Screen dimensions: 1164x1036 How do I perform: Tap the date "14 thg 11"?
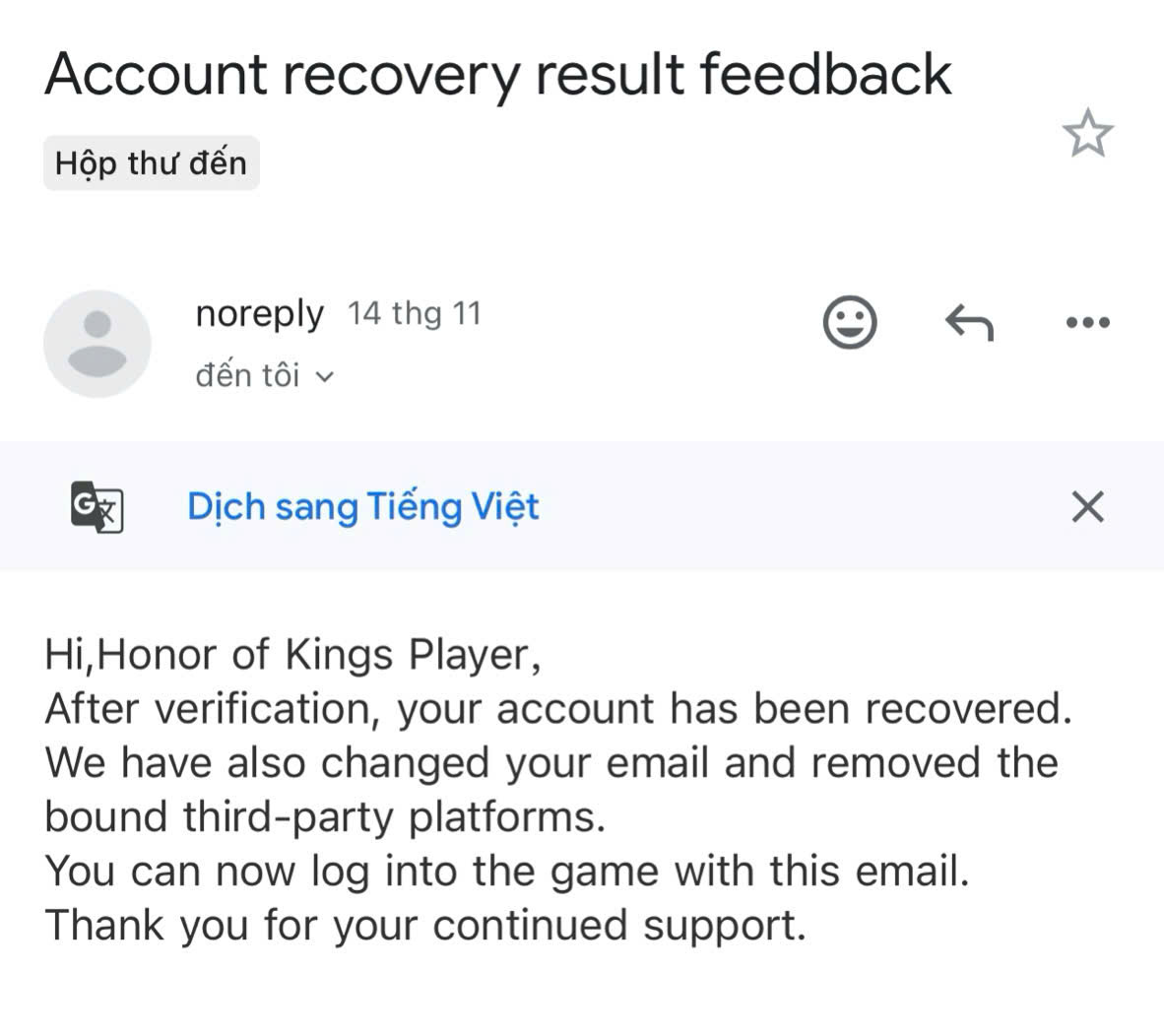point(414,314)
